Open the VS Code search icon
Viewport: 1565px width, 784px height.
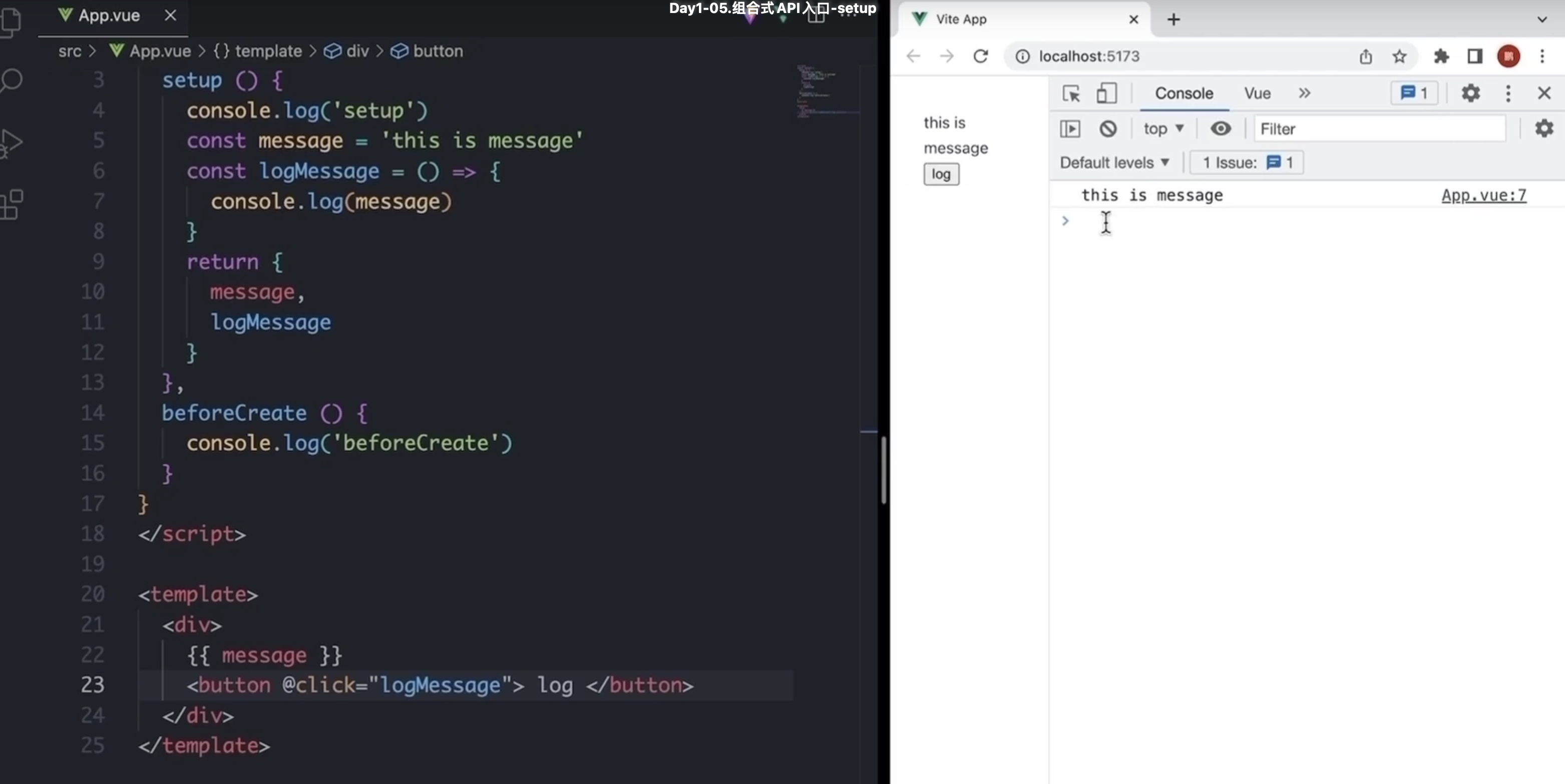click(11, 81)
